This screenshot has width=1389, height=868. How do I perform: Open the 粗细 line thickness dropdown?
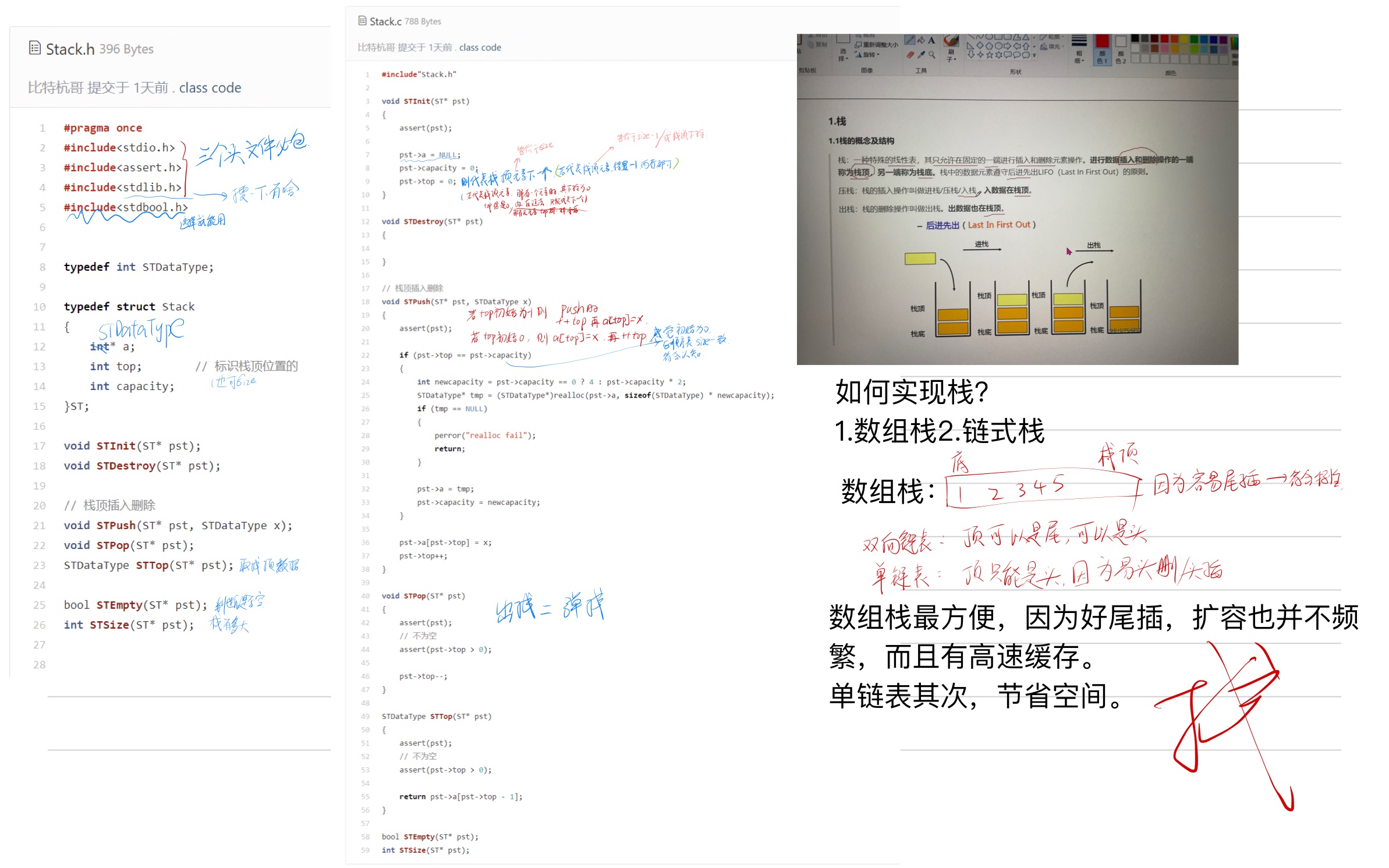point(1079,56)
